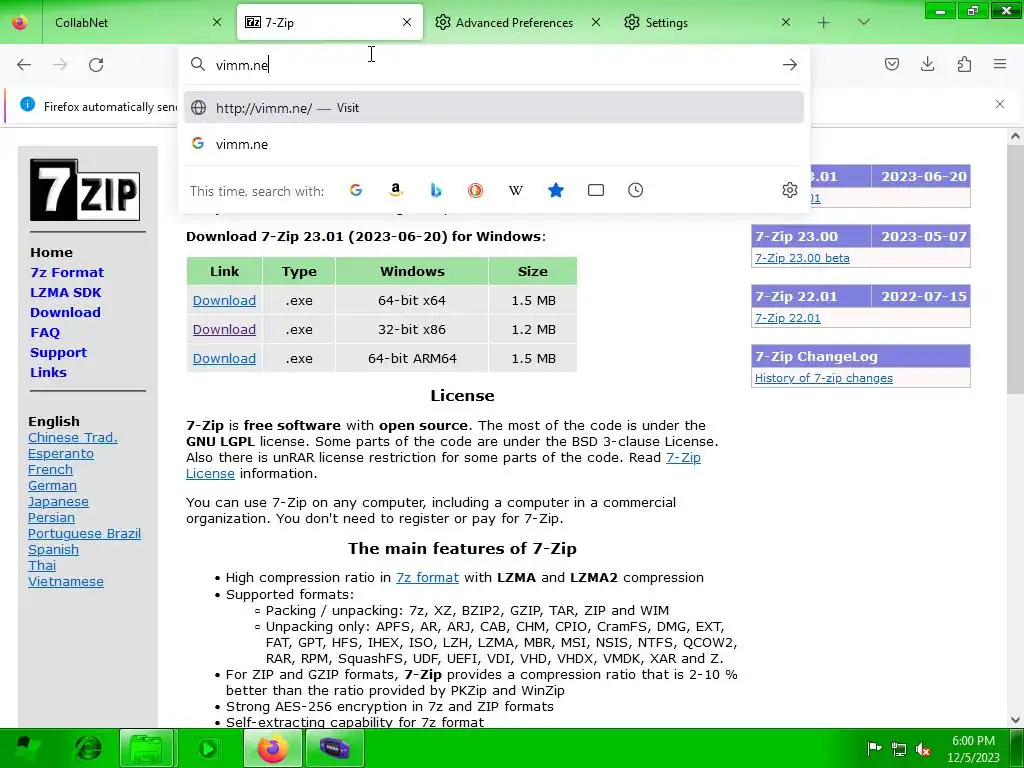
Task: Search this time with Google icon
Action: click(356, 190)
